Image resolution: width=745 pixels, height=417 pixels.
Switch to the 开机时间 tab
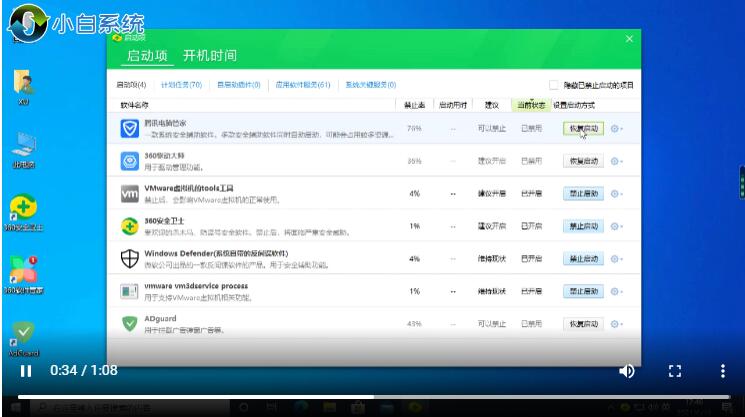(x=210, y=55)
